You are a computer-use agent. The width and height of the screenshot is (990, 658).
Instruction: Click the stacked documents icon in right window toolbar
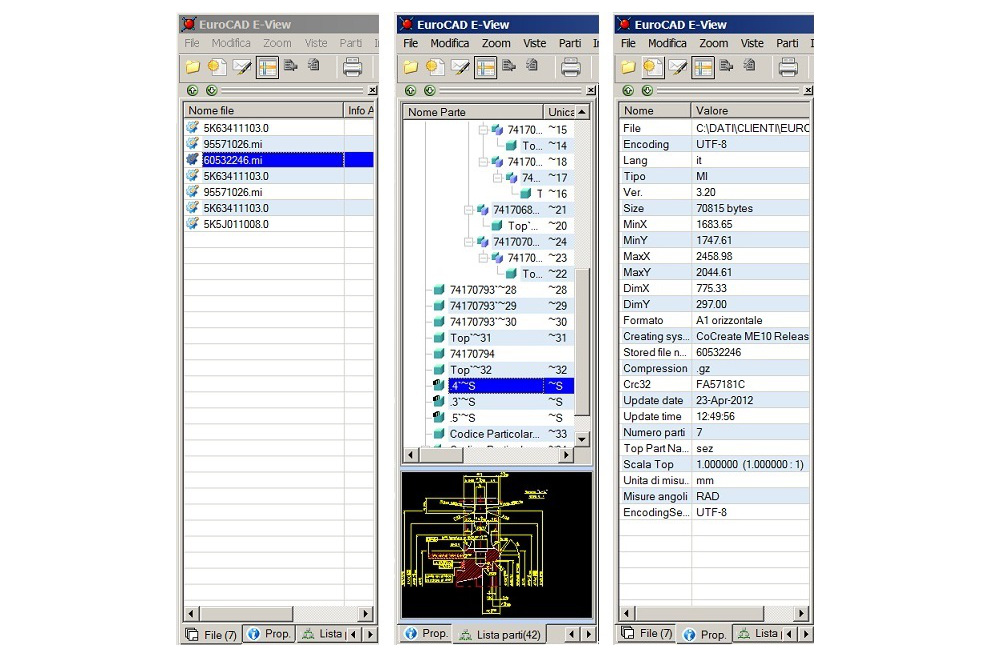(x=749, y=64)
